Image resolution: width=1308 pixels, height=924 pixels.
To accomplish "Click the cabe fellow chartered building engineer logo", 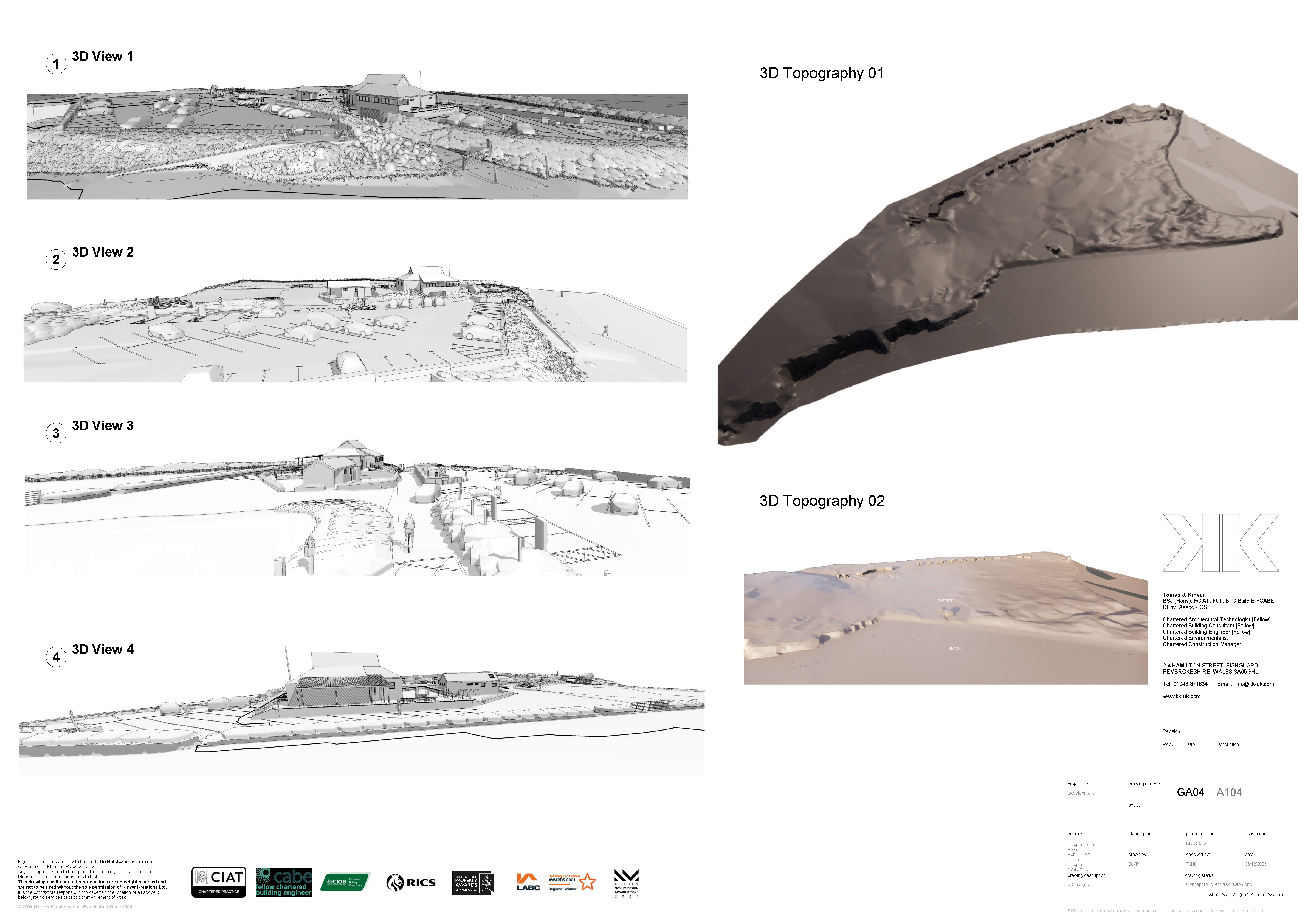I will click(284, 882).
